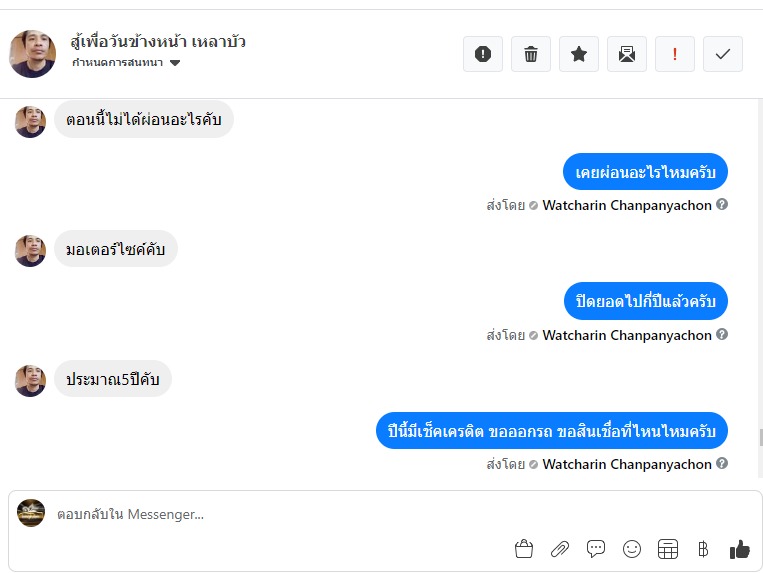This screenshot has width=763, height=573.
Task: Mark conversation as spam icon
Action: point(483,54)
